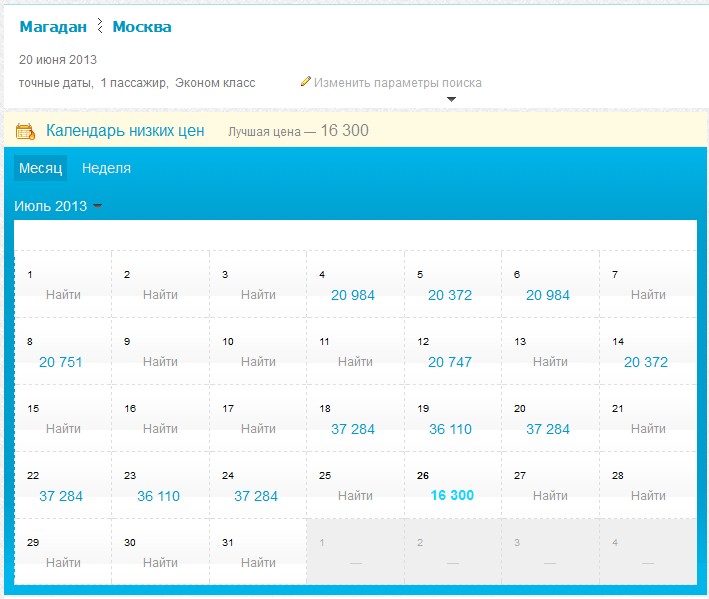Image resolution: width=709 pixels, height=599 pixels.
Task: Select best price 16 300 on July 26
Action: (x=452, y=495)
